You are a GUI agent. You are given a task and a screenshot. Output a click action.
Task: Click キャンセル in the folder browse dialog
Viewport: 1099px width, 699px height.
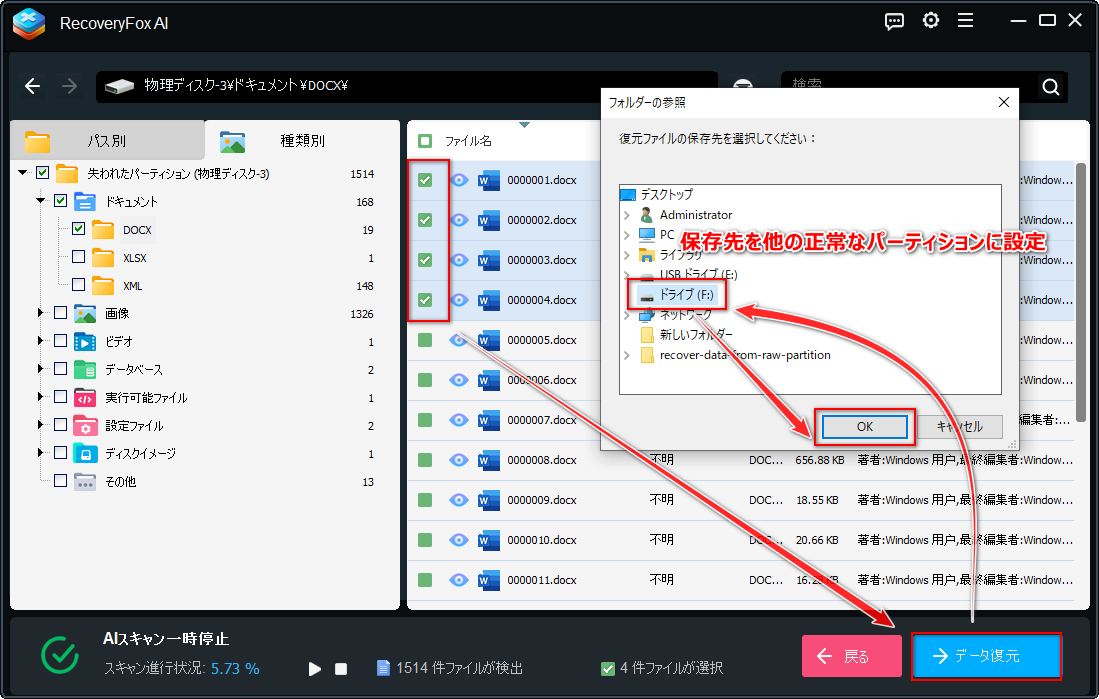960,427
